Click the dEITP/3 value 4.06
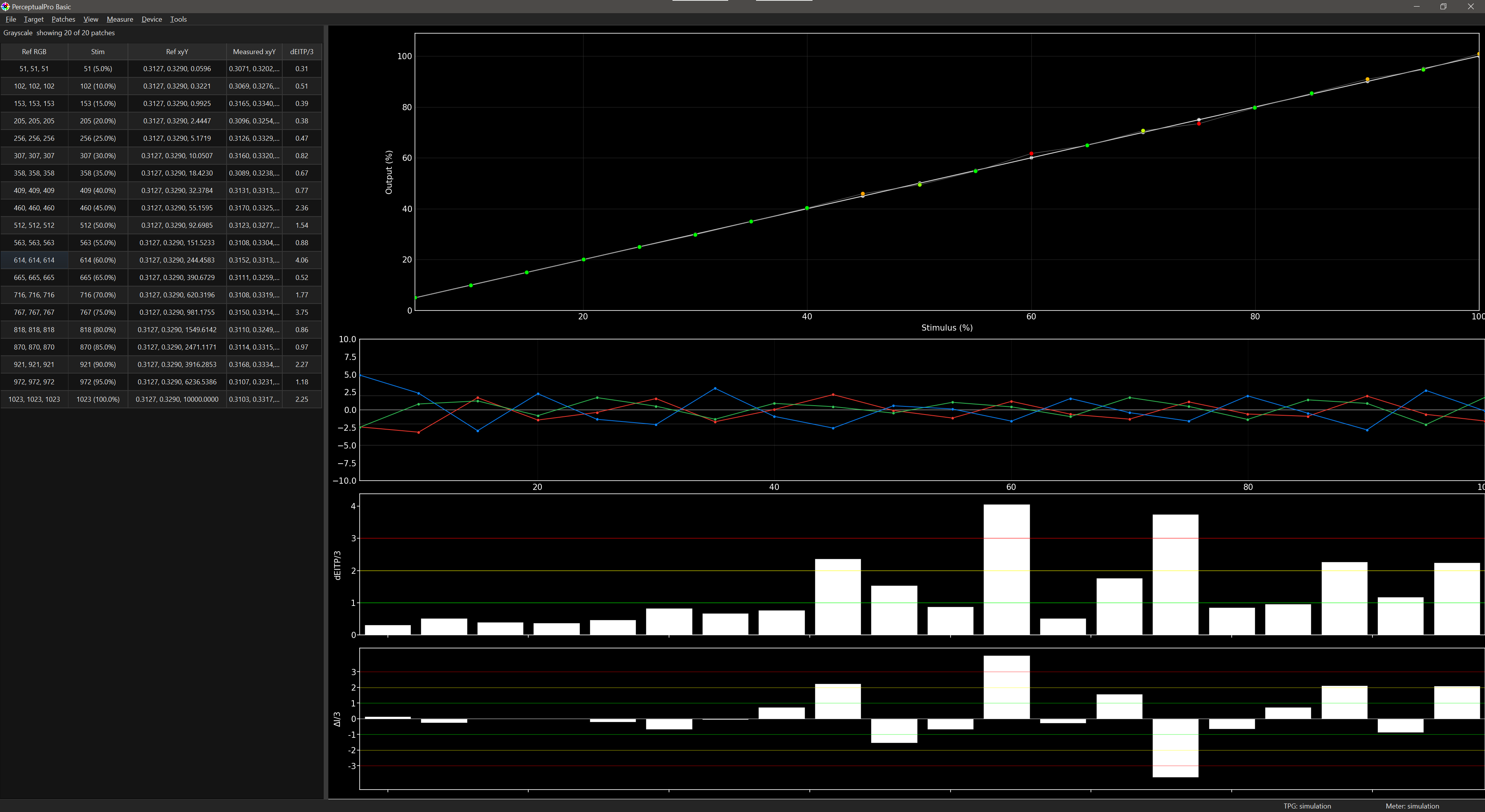1485x812 pixels. [302, 260]
